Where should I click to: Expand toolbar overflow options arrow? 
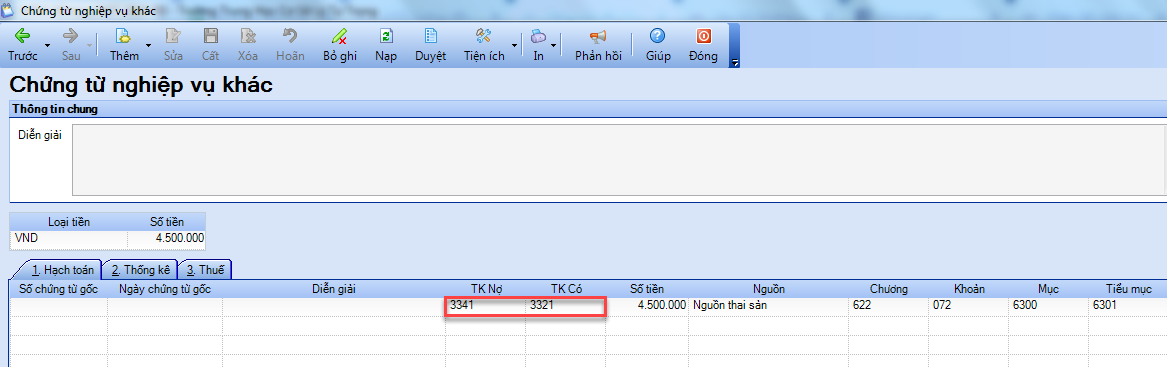[735, 63]
